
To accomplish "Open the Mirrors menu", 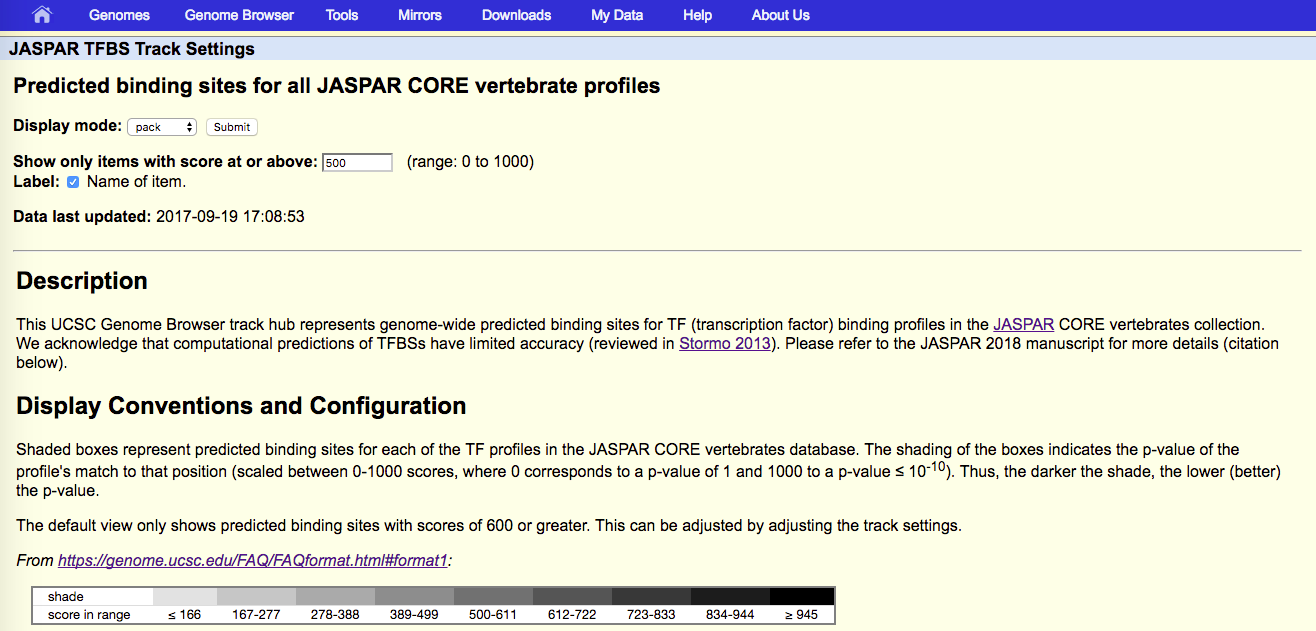I will (x=420, y=15).
